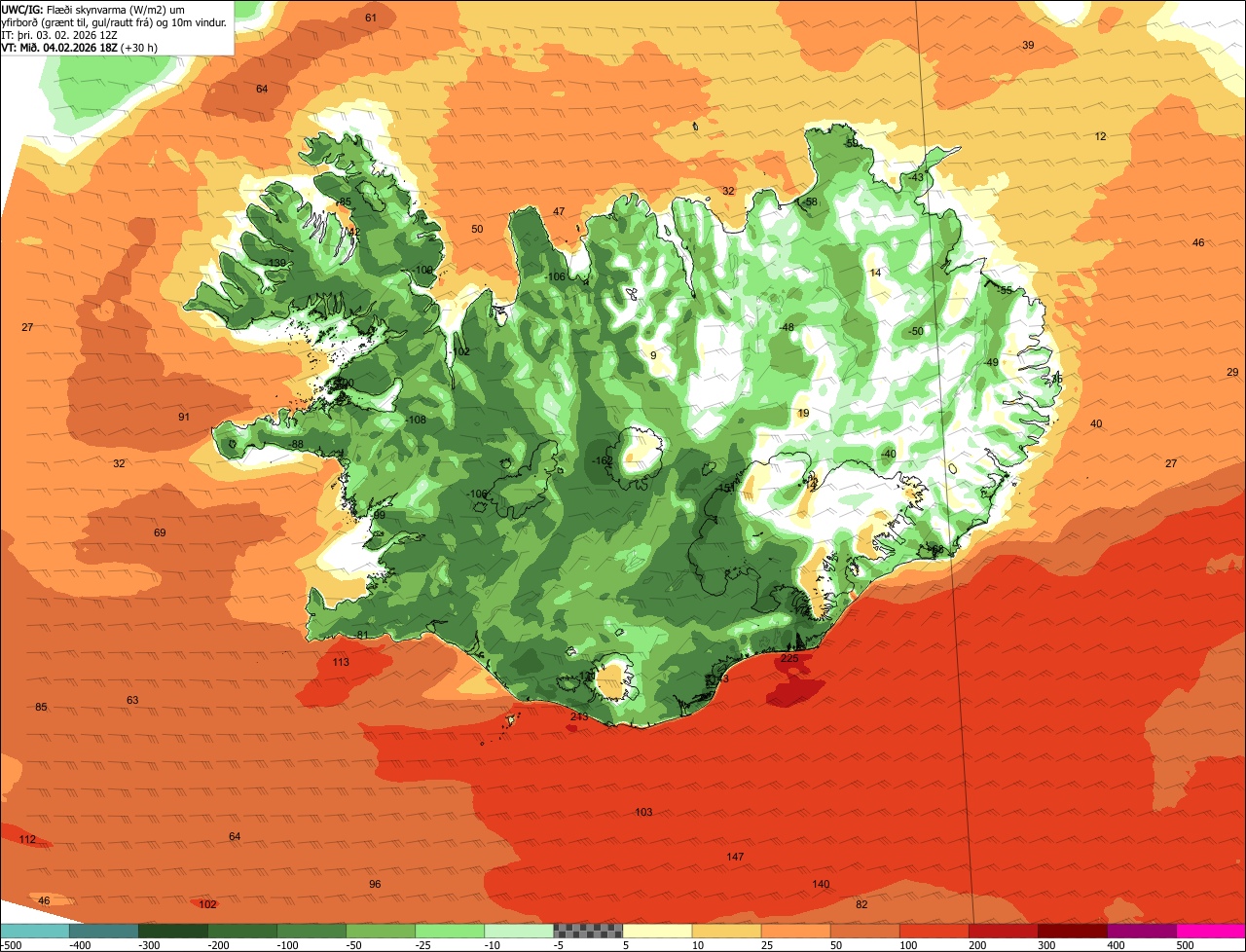Click the map value 140 in the southern sea
1246x952 pixels.
tap(821, 884)
